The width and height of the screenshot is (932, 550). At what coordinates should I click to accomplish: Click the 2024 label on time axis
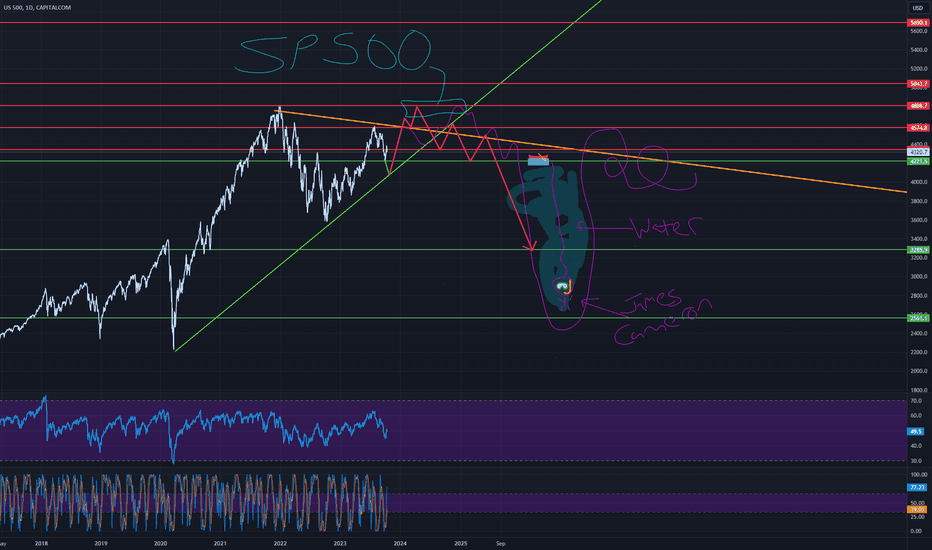click(x=400, y=543)
